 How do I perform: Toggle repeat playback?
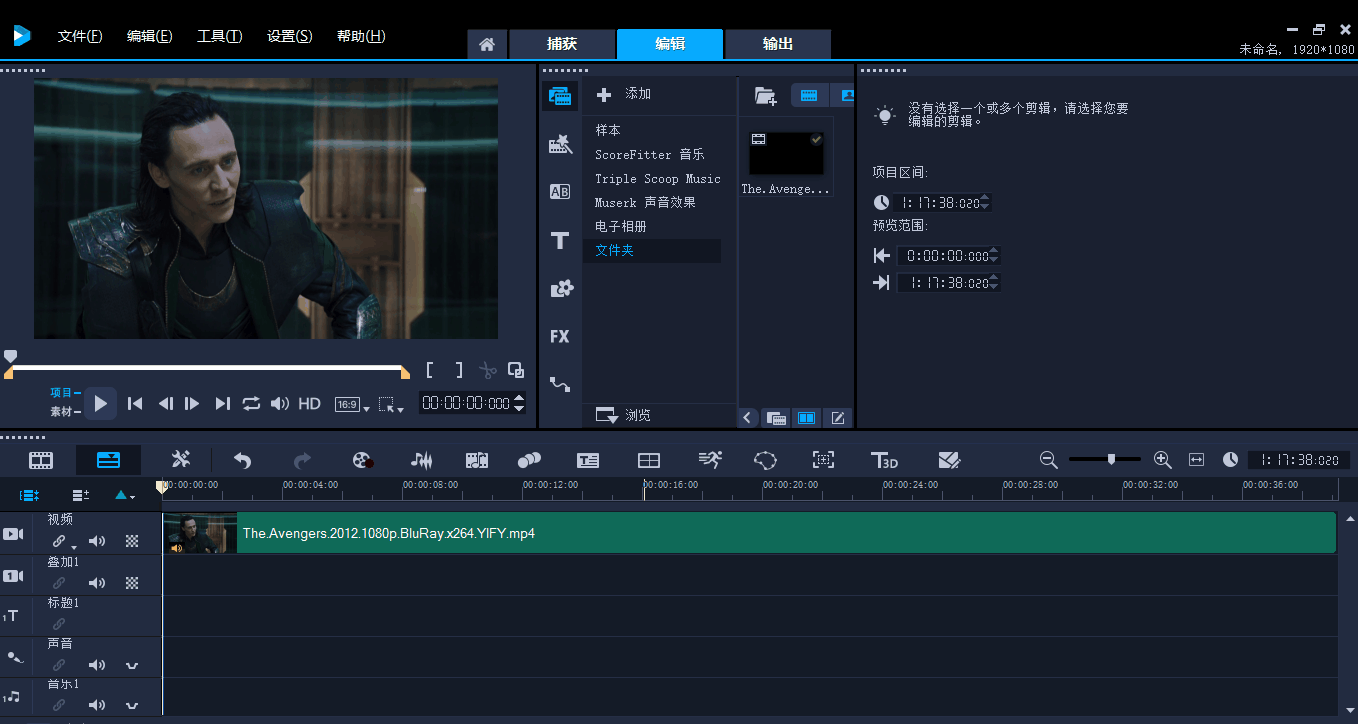(251, 403)
